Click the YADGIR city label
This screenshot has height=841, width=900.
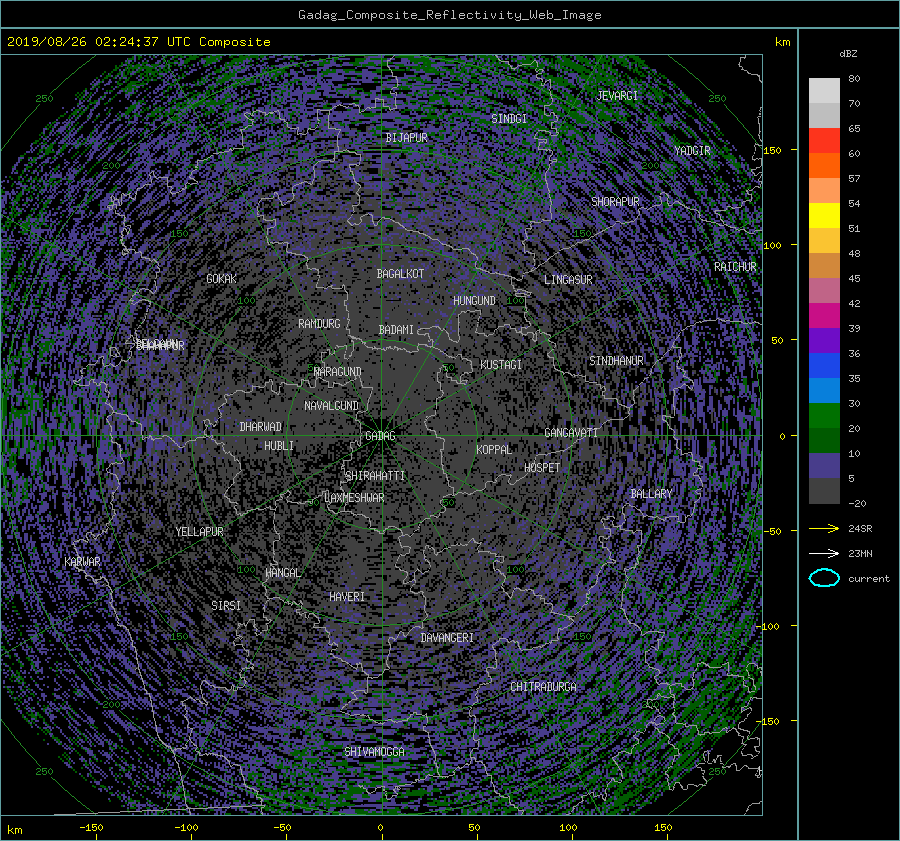pos(692,150)
